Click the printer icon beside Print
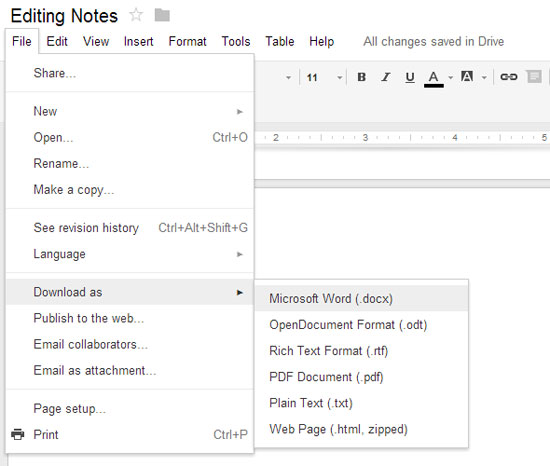This screenshot has width=550, height=466. point(18,434)
